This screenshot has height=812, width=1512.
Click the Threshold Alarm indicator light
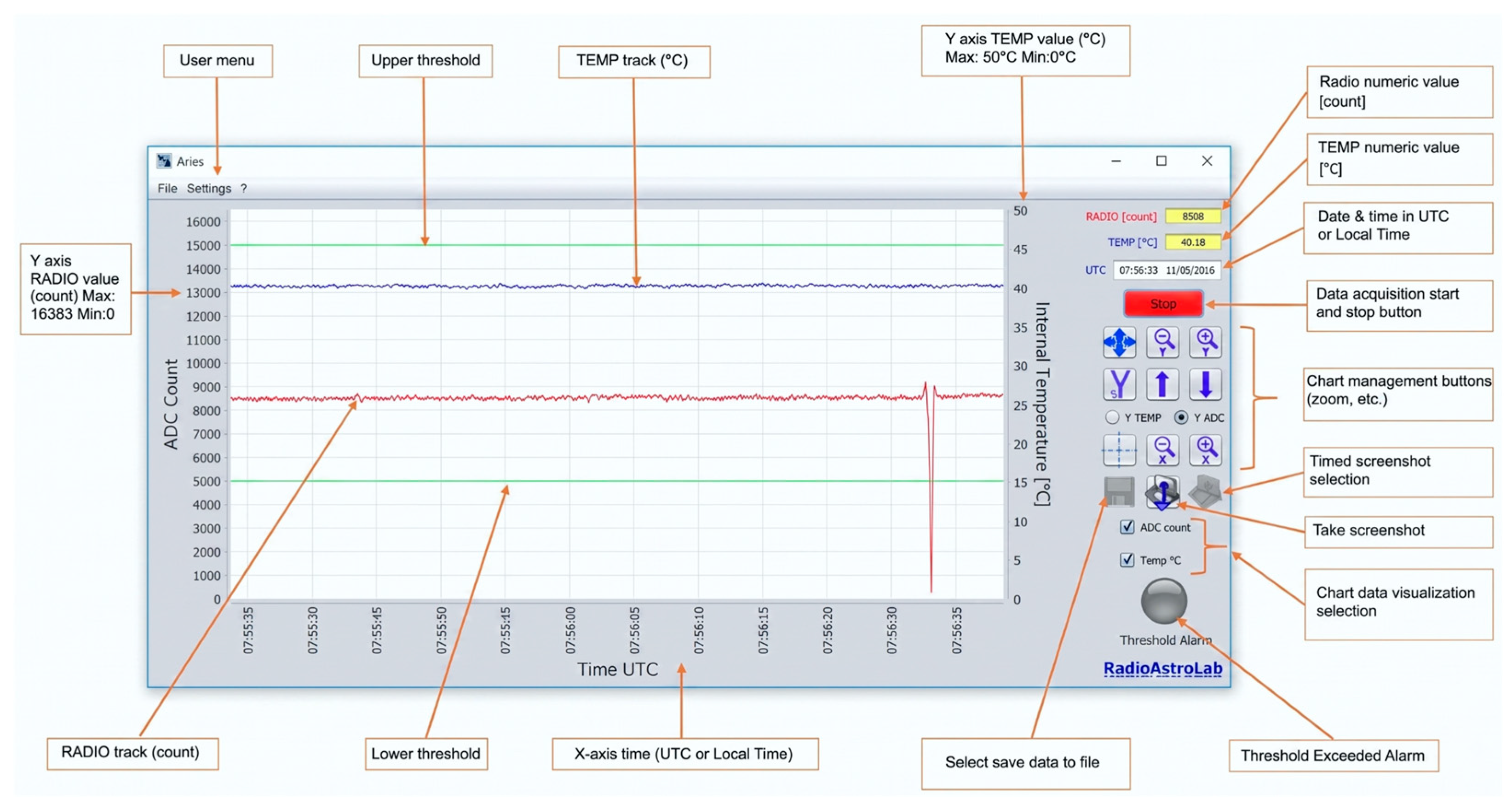tap(1164, 601)
